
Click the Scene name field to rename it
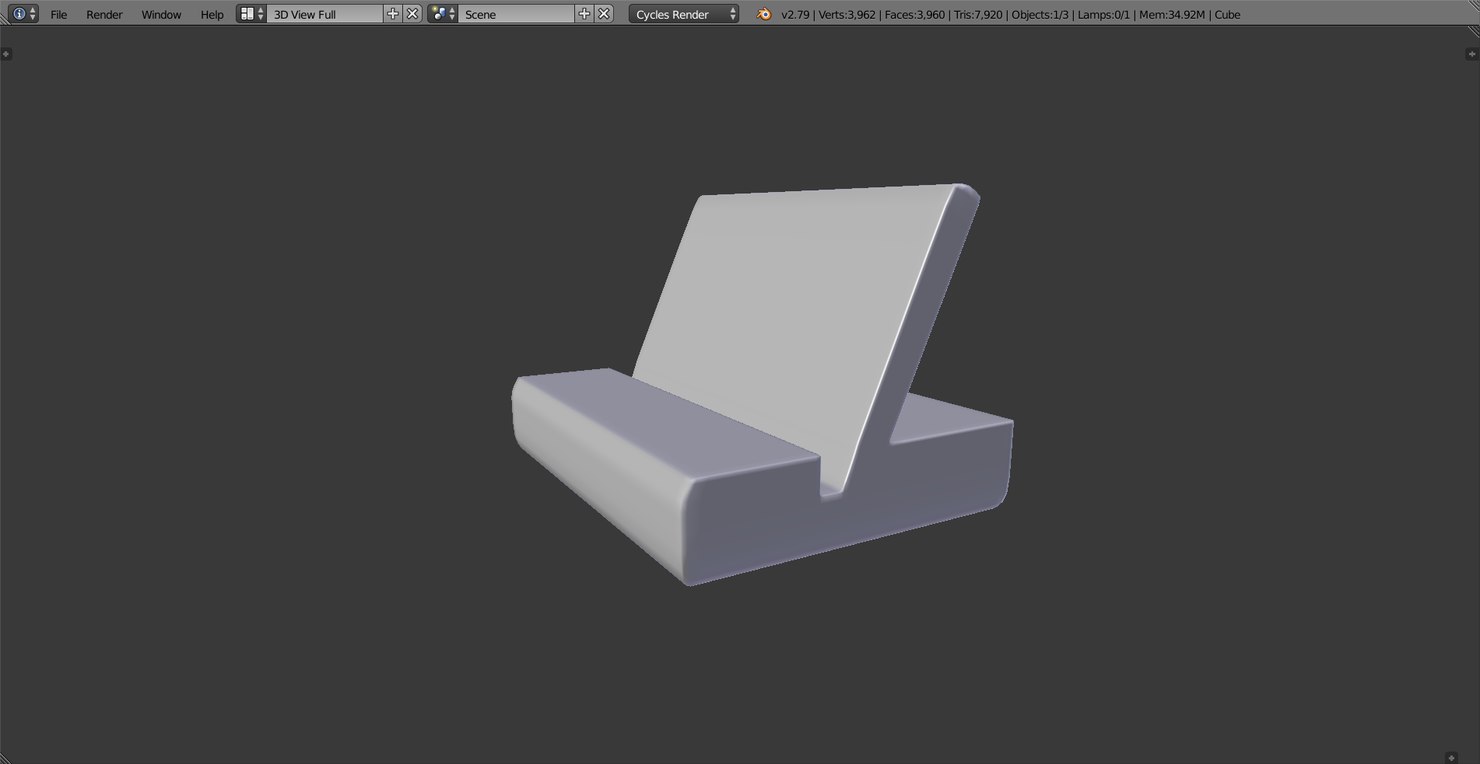coord(515,14)
